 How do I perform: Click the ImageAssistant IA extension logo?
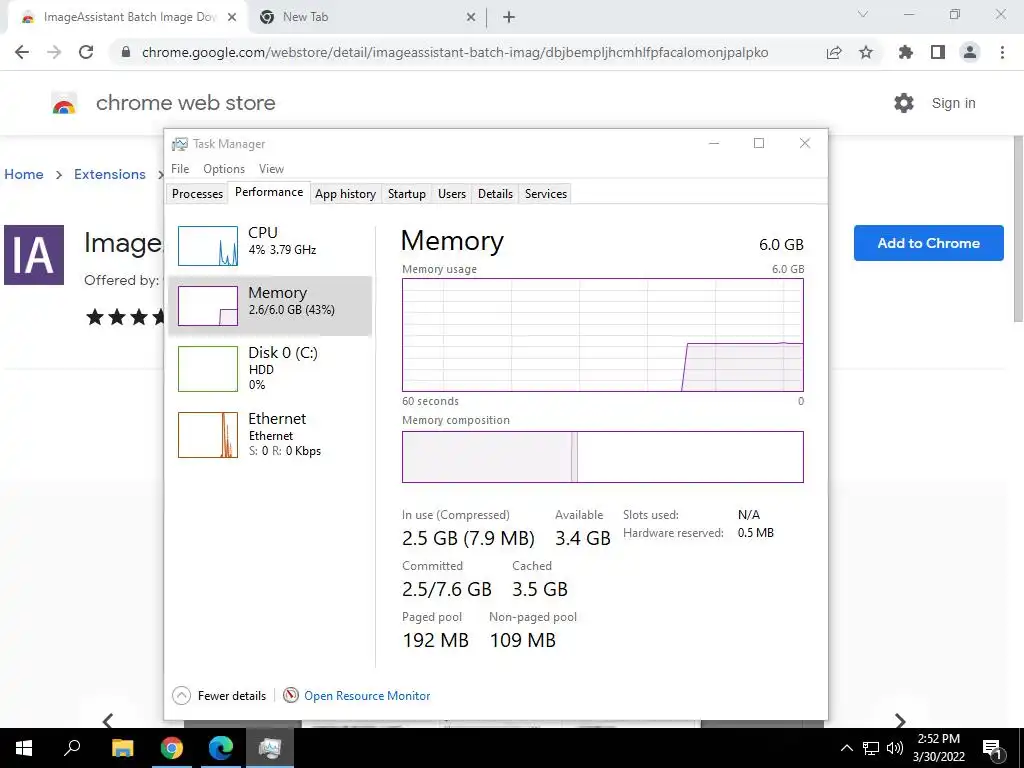pos(34,255)
